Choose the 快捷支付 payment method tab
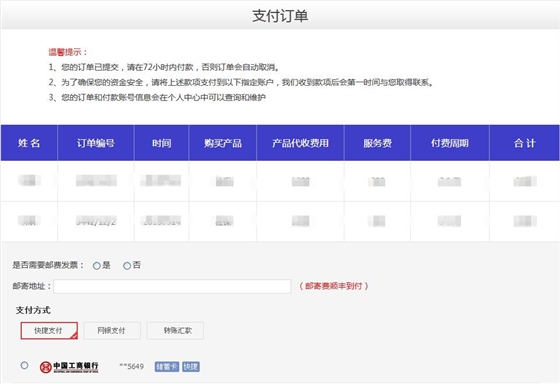The width and height of the screenshot is (560, 384). [x=49, y=330]
